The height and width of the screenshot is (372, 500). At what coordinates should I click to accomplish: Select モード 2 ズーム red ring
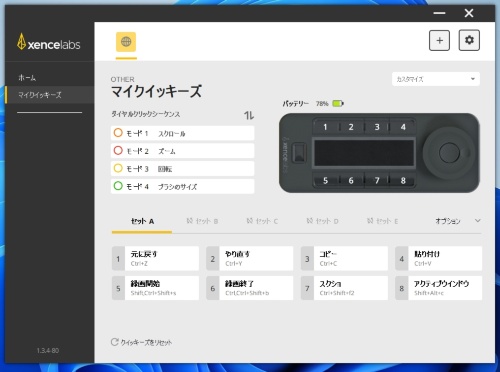pos(118,150)
